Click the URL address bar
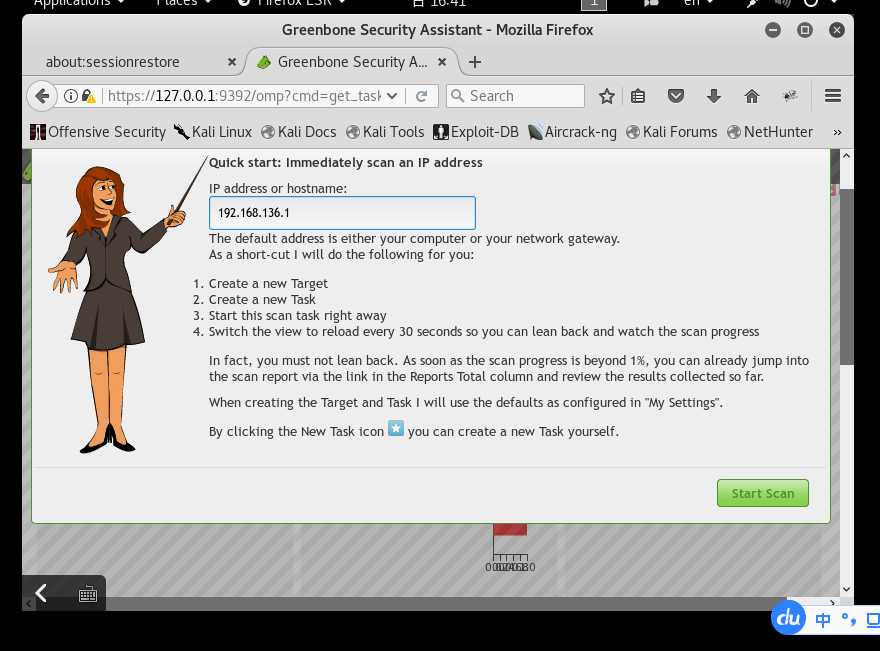 point(243,96)
